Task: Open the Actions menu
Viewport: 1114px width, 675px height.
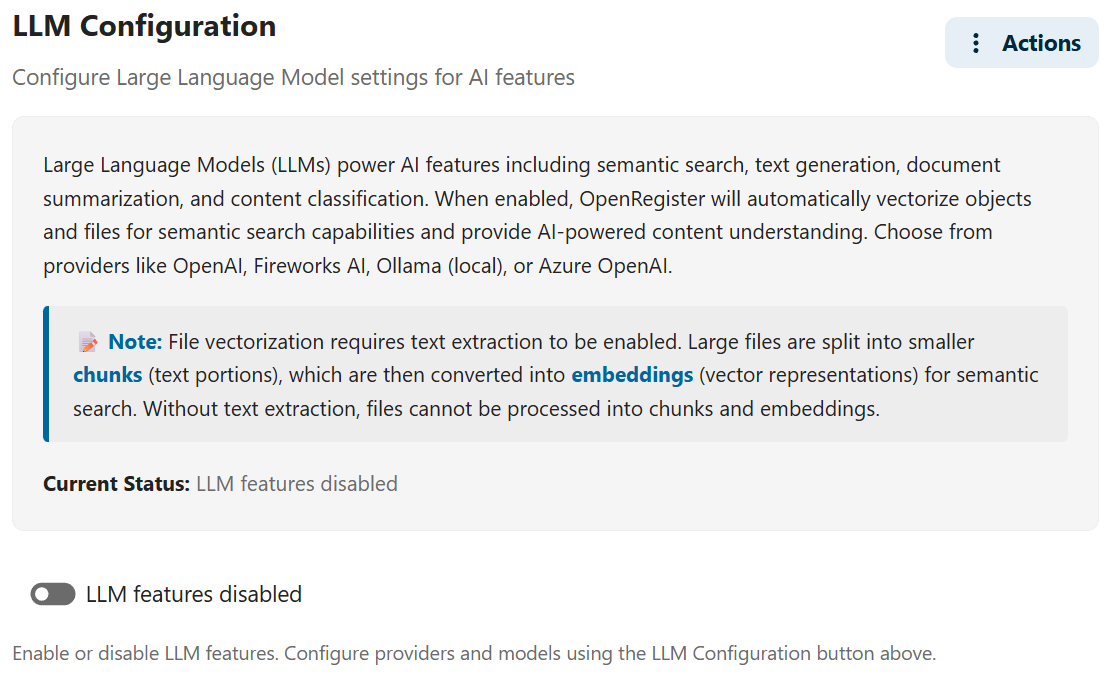Action: 1021,42
